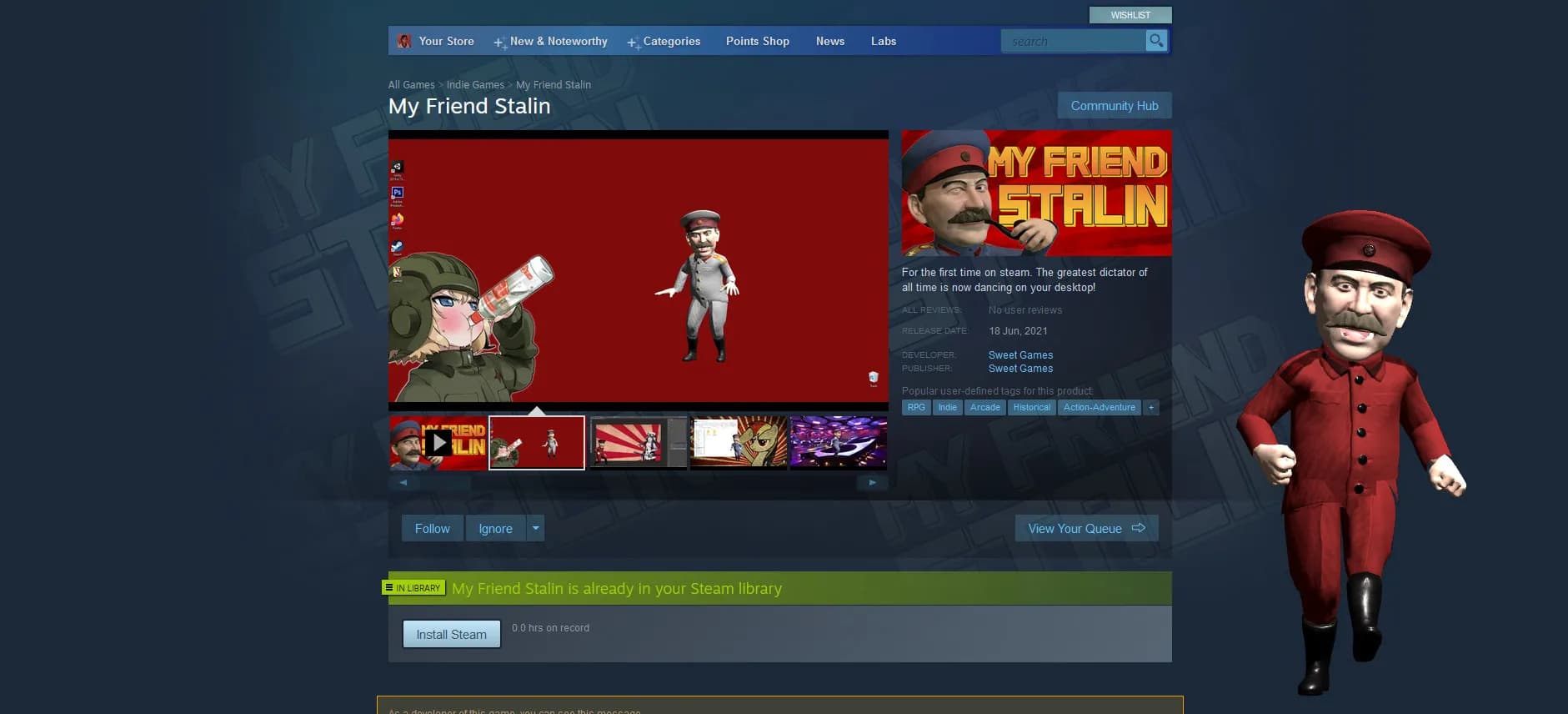The height and width of the screenshot is (714, 1568).
Task: Toggle Follow for this game
Action: click(x=432, y=528)
